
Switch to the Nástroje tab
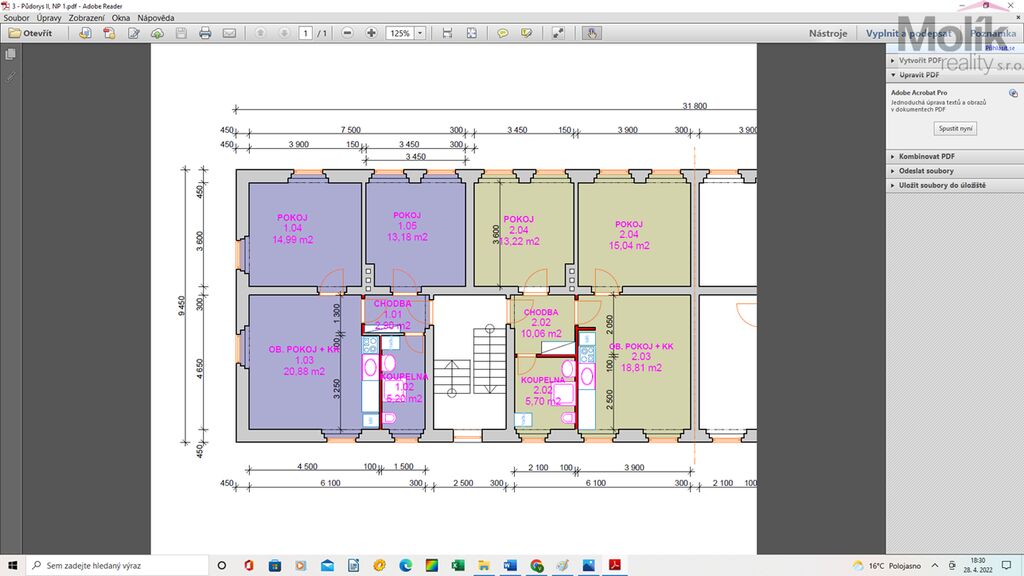tap(827, 33)
